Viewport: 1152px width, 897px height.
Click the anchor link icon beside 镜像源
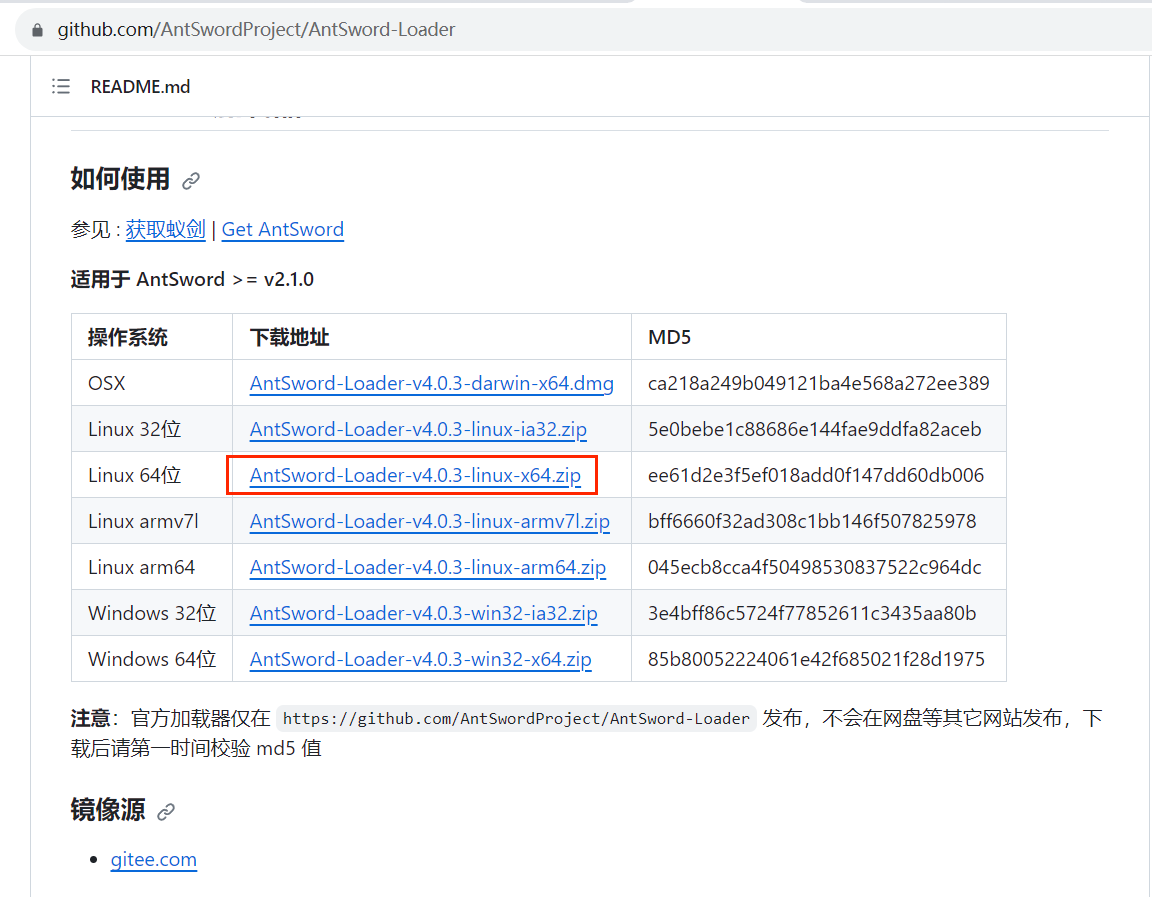[x=166, y=812]
